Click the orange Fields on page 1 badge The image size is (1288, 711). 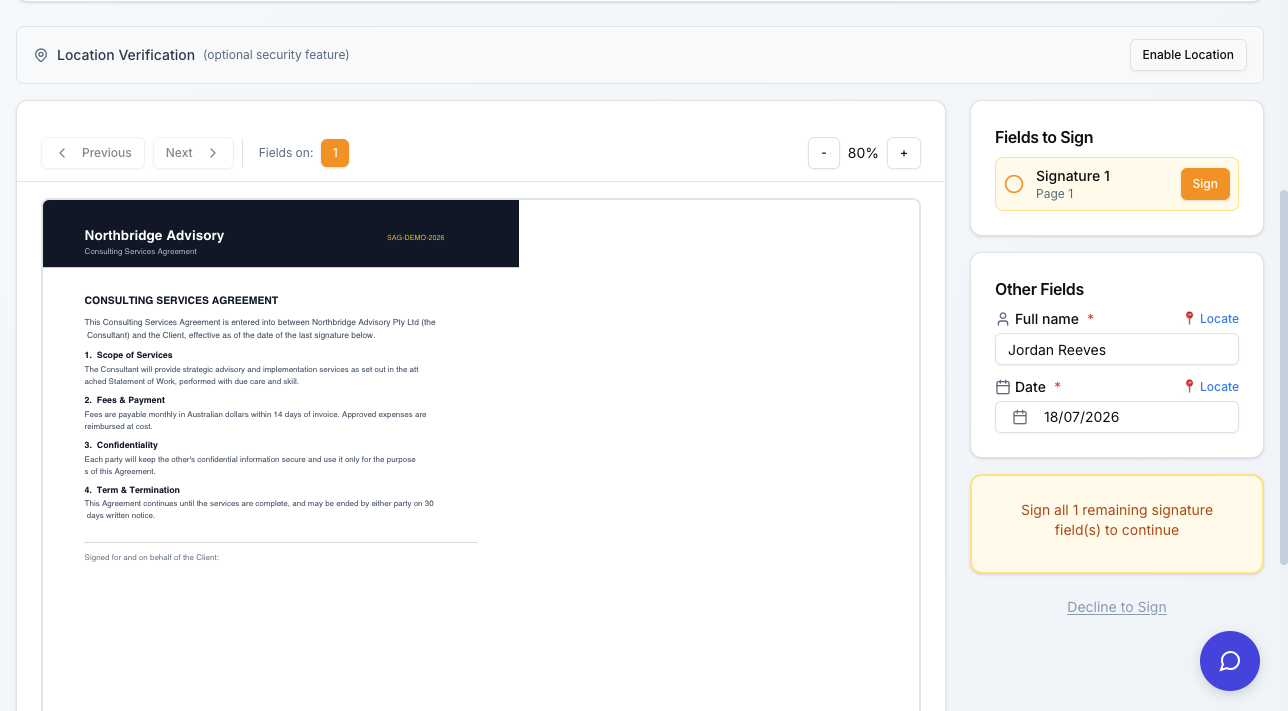point(335,153)
